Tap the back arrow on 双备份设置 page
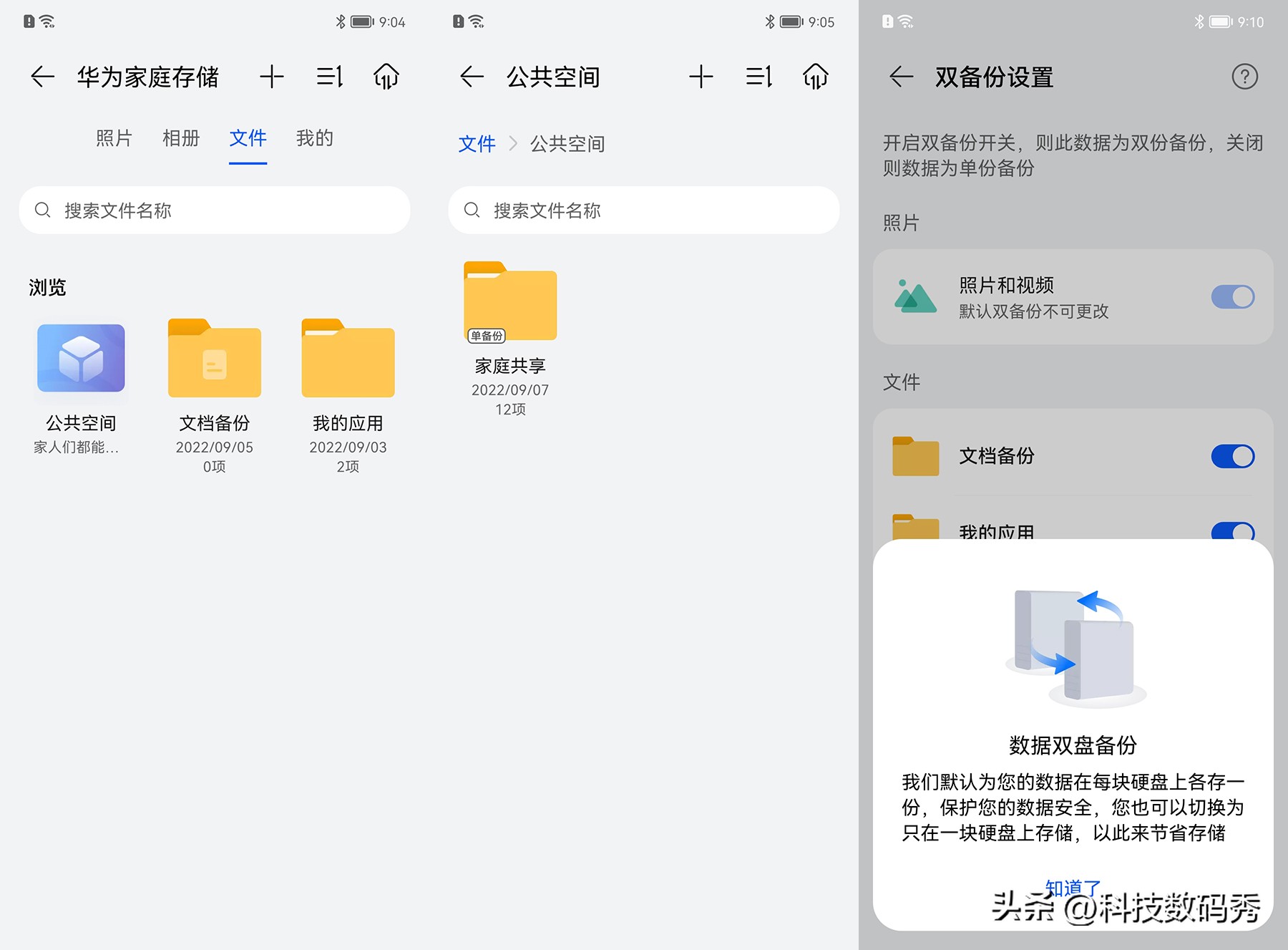Image resolution: width=1288 pixels, height=950 pixels. 900,77
